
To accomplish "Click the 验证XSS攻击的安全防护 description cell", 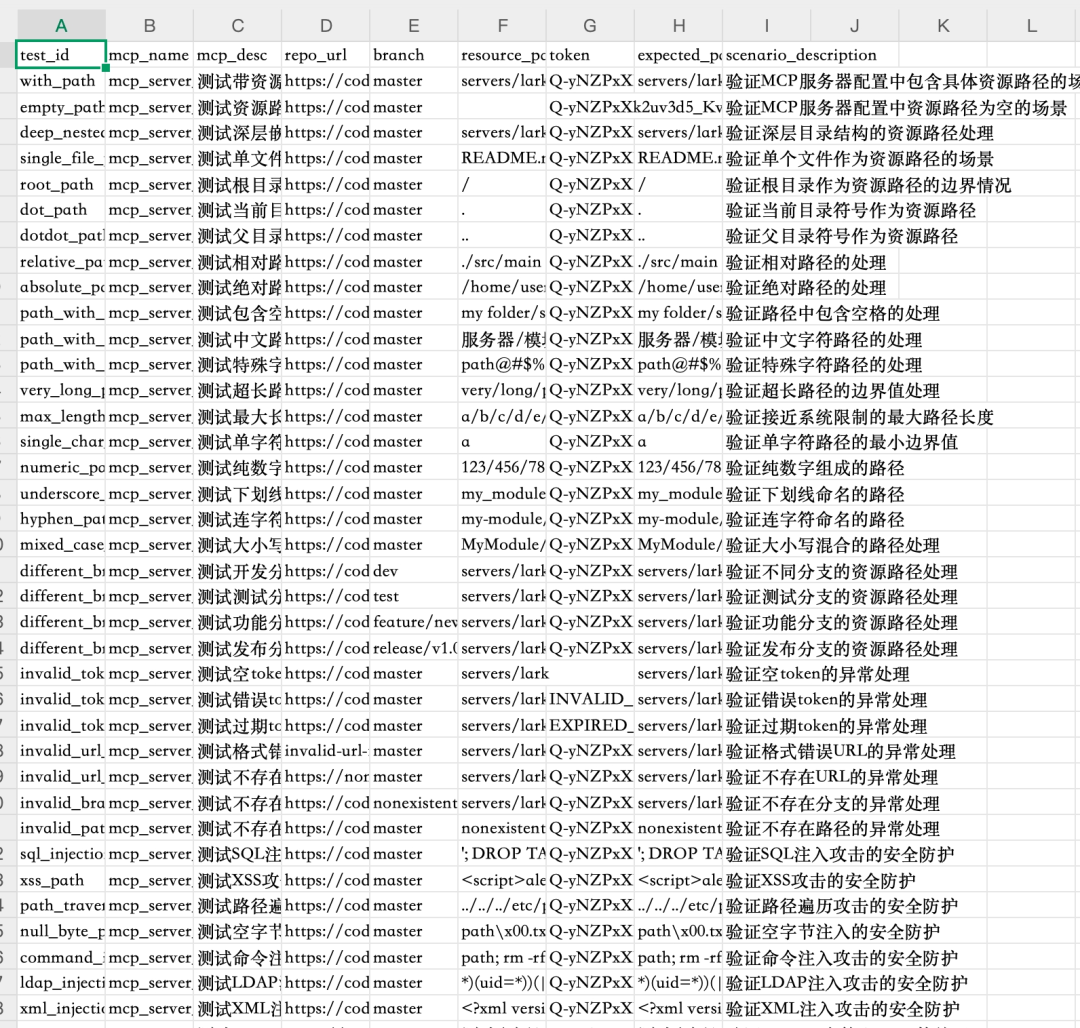I will pos(820,879).
